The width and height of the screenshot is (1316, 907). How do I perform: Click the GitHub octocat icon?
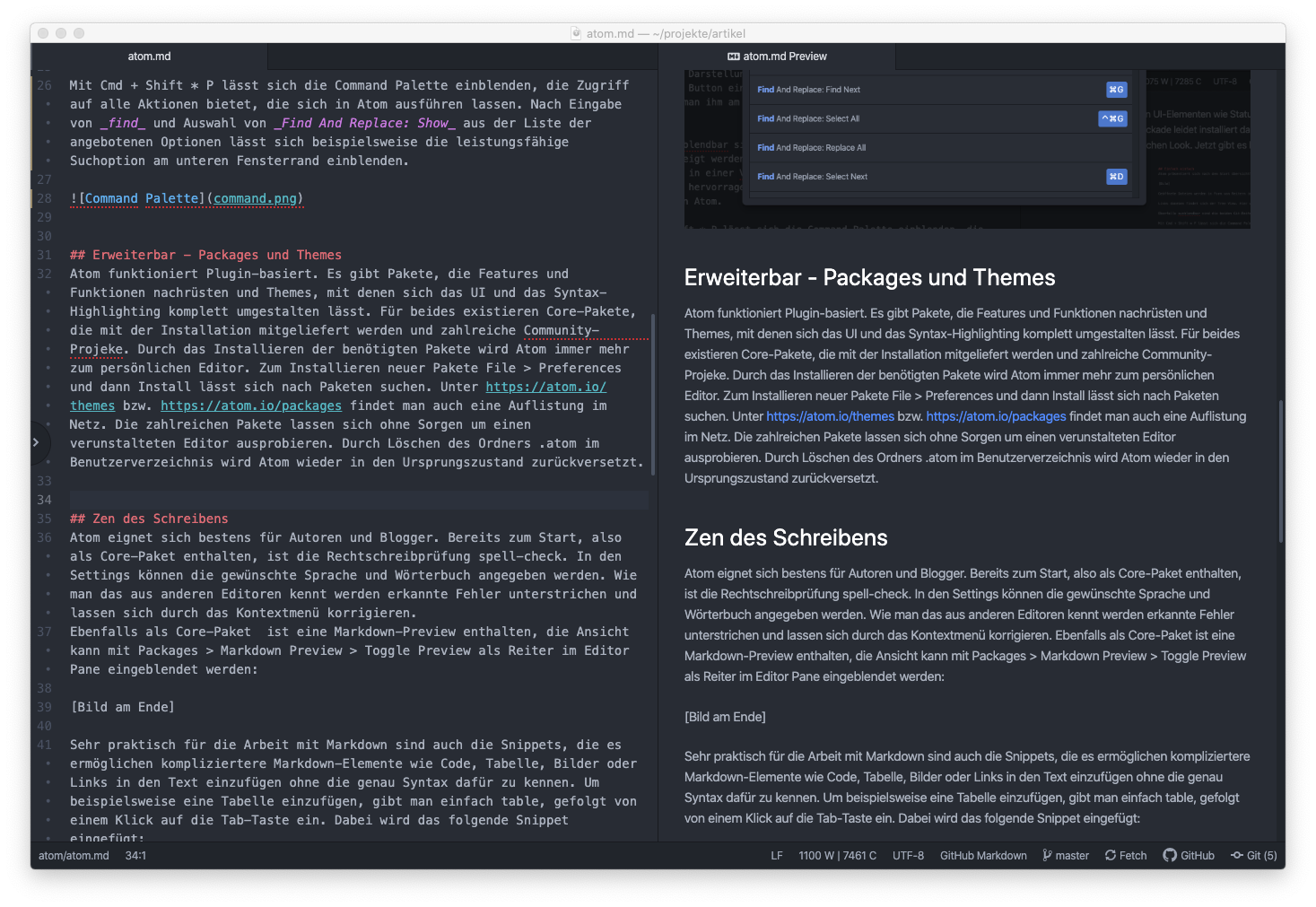[1170, 856]
